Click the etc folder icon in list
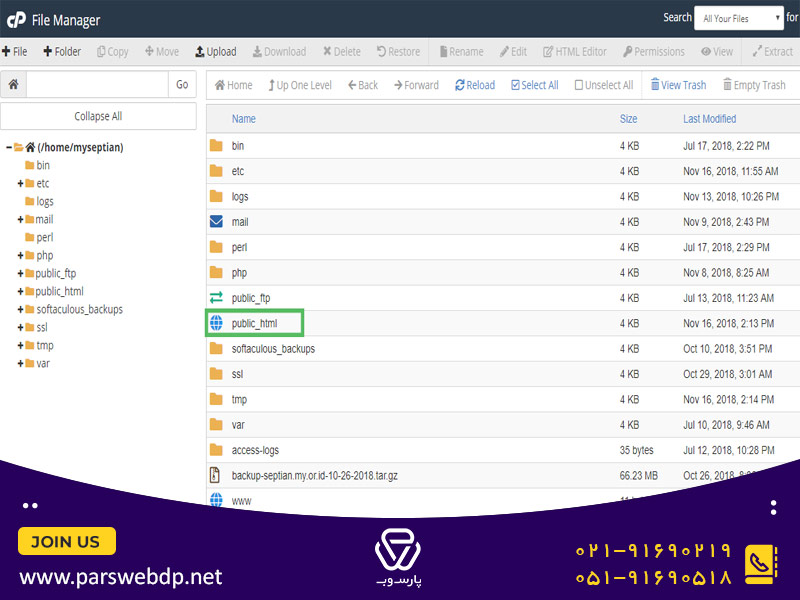Image resolution: width=800 pixels, height=600 pixels. pos(216,171)
